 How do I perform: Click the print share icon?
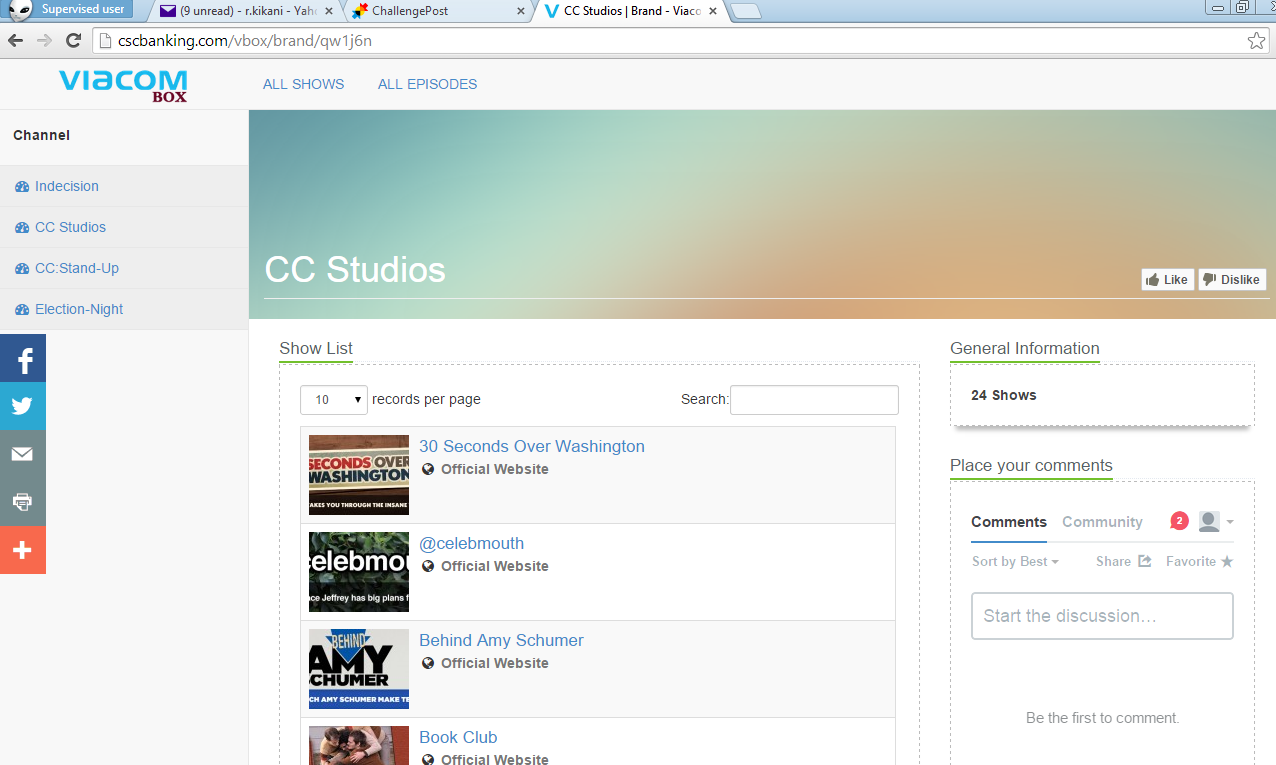[x=23, y=502]
